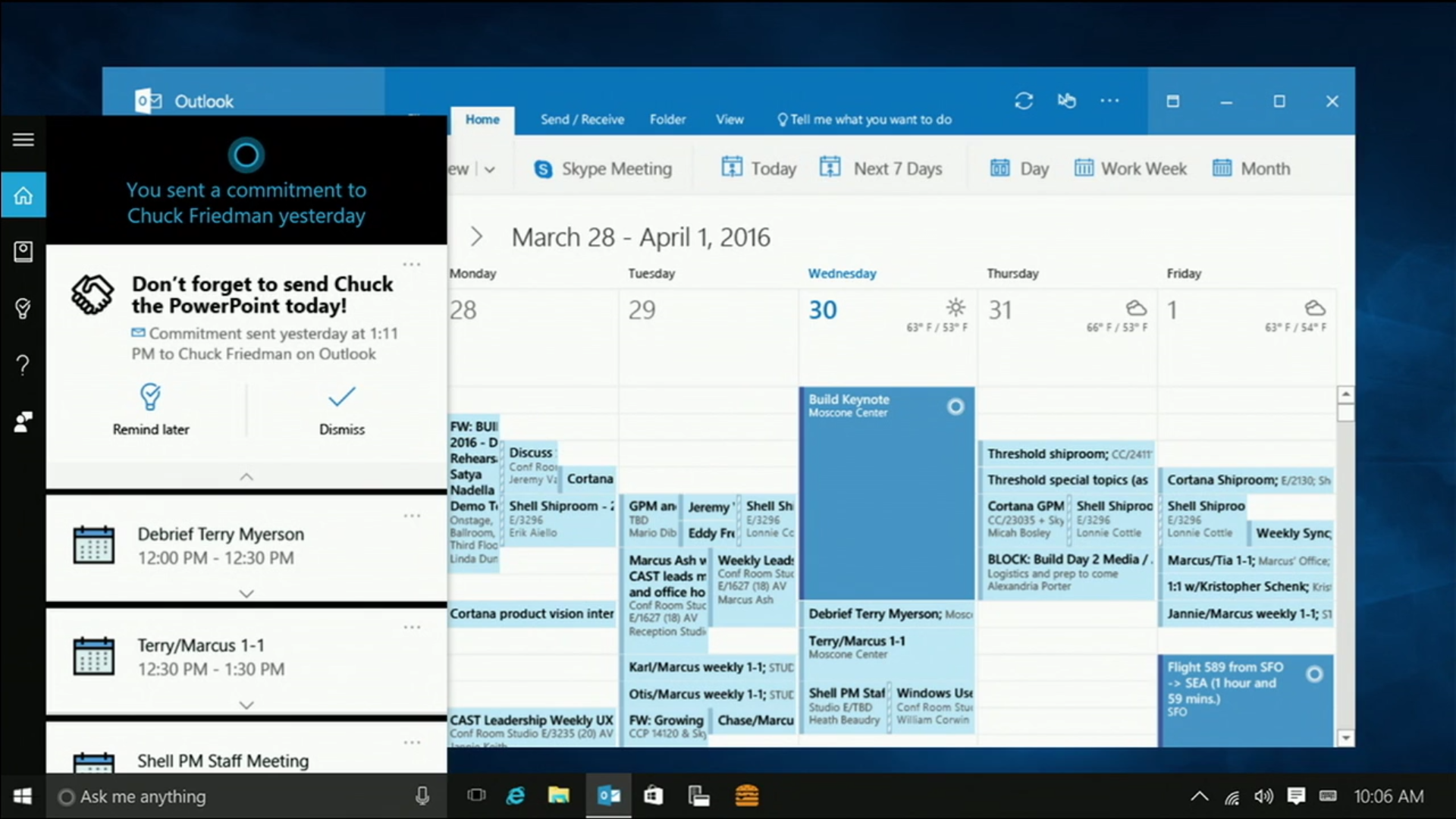This screenshot has width=1456, height=819.
Task: Select Remind later for Chuck commitment
Action: pyautogui.click(x=151, y=408)
